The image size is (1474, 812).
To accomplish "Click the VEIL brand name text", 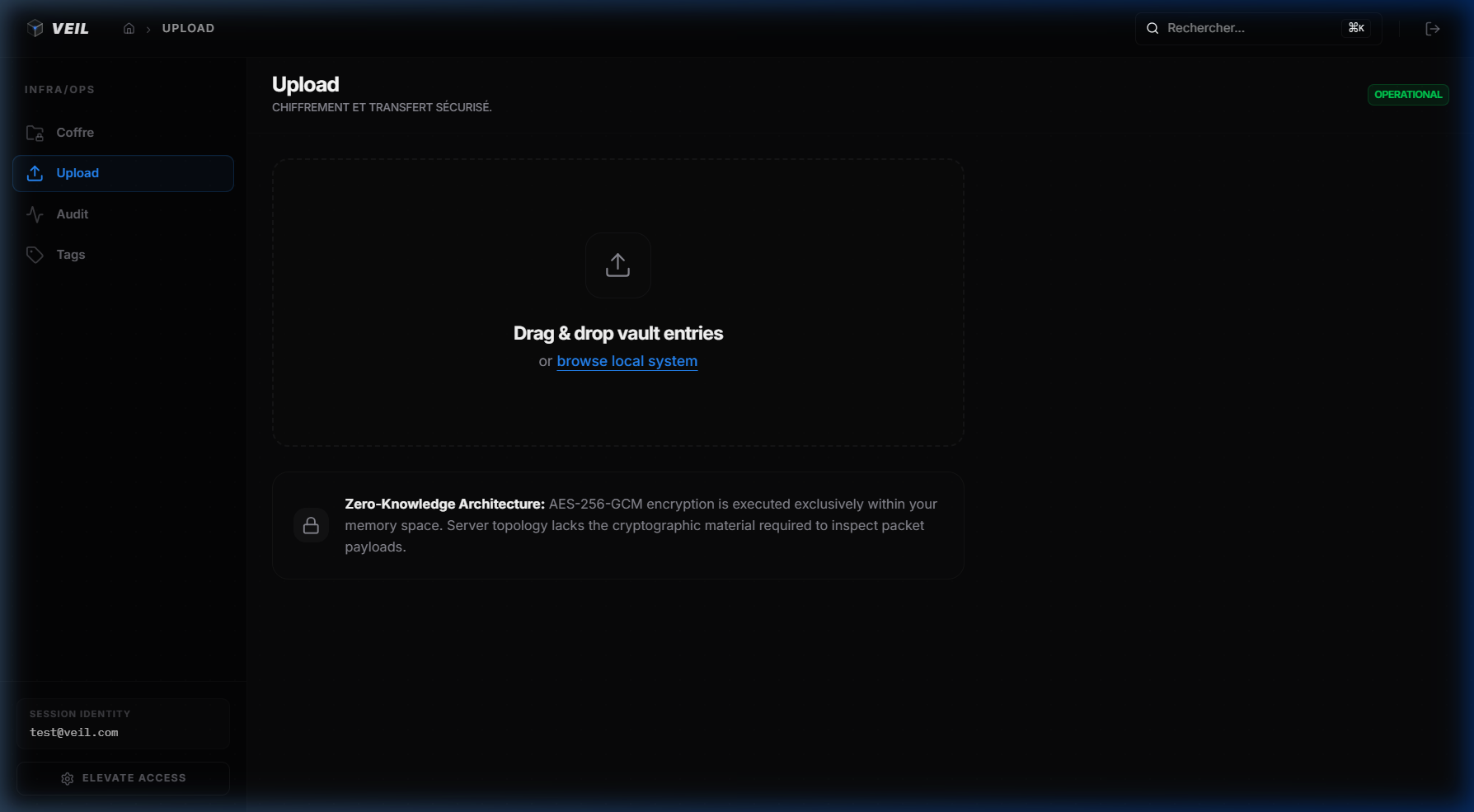I will point(70,28).
